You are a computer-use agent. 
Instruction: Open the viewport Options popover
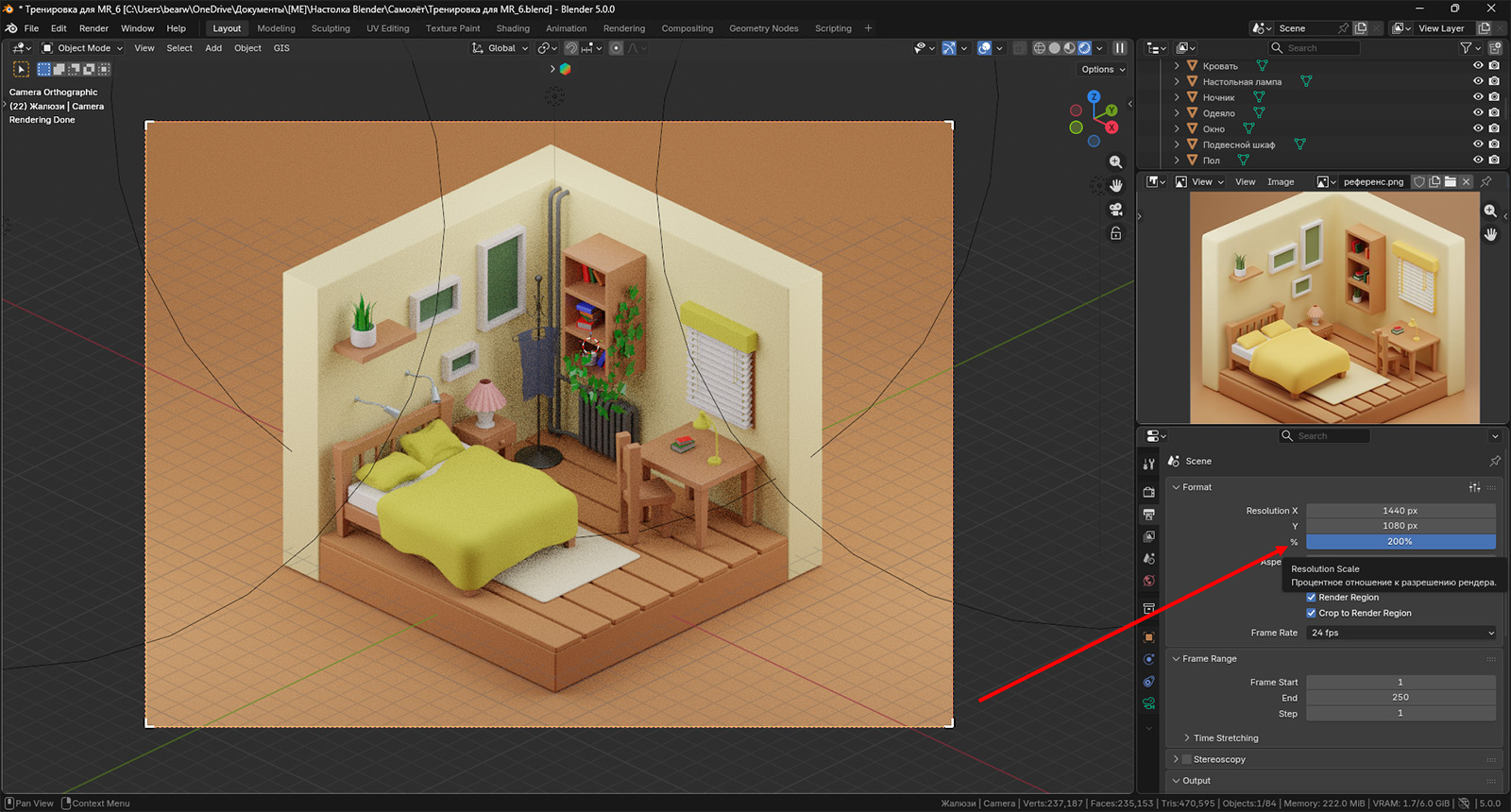click(x=1102, y=70)
